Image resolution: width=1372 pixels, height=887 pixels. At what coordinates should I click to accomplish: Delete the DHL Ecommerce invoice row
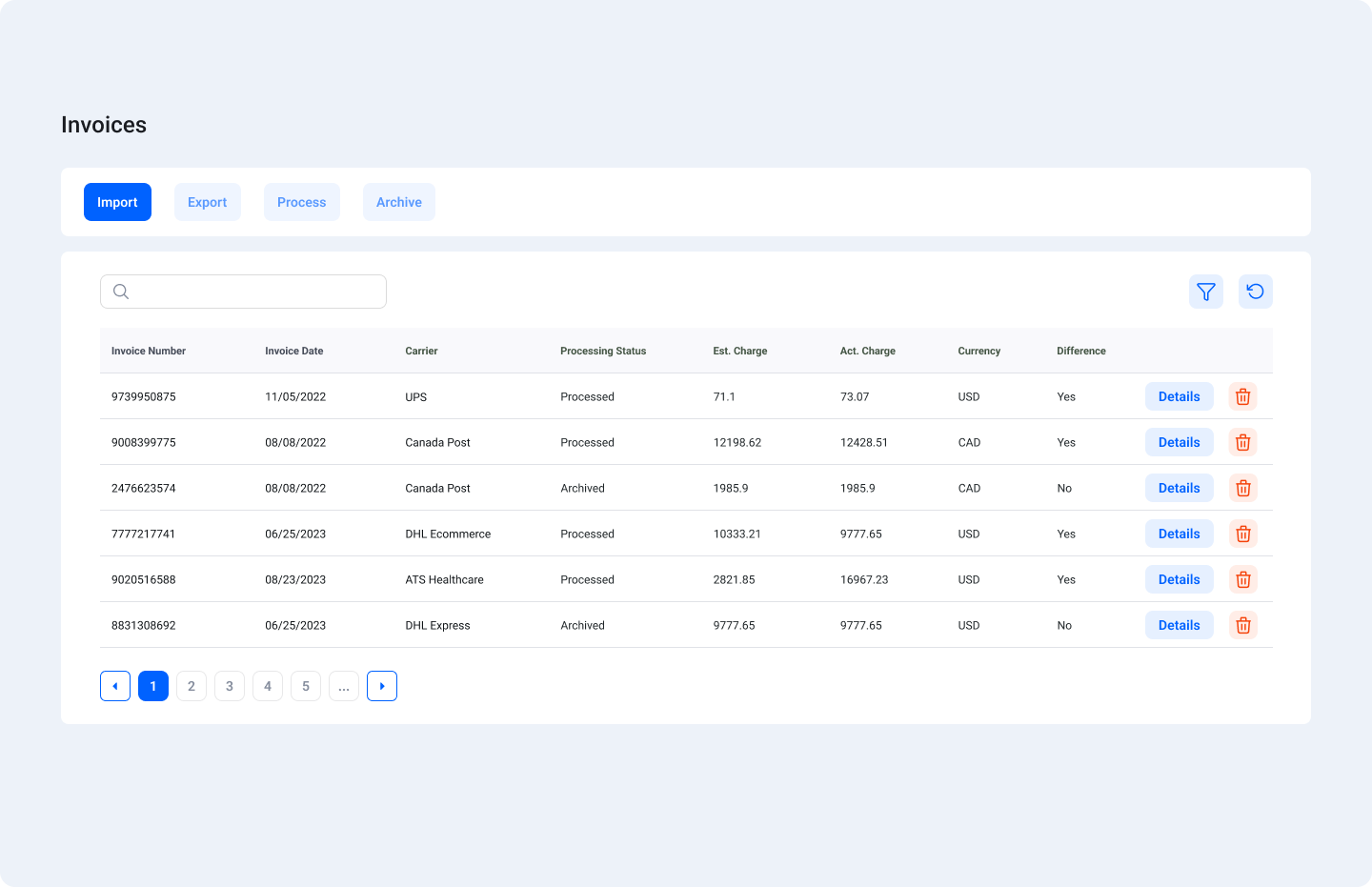tap(1242, 534)
